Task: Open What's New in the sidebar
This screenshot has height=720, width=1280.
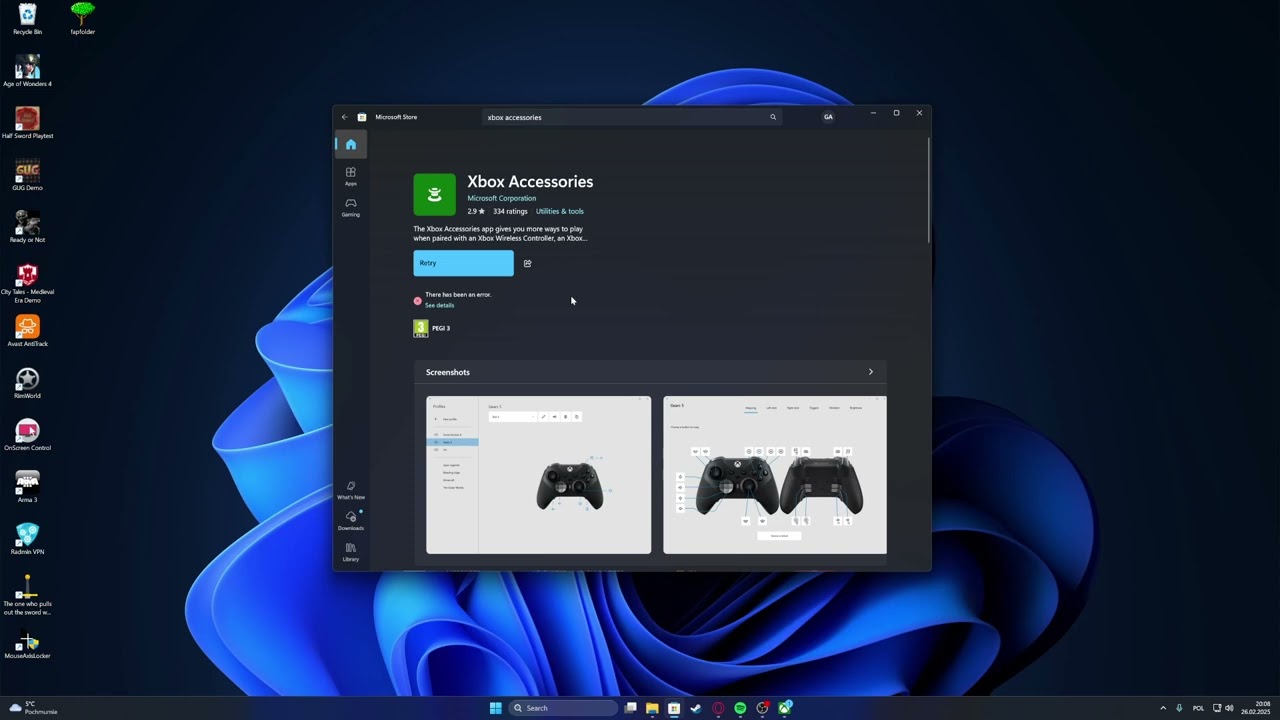Action: (350, 490)
